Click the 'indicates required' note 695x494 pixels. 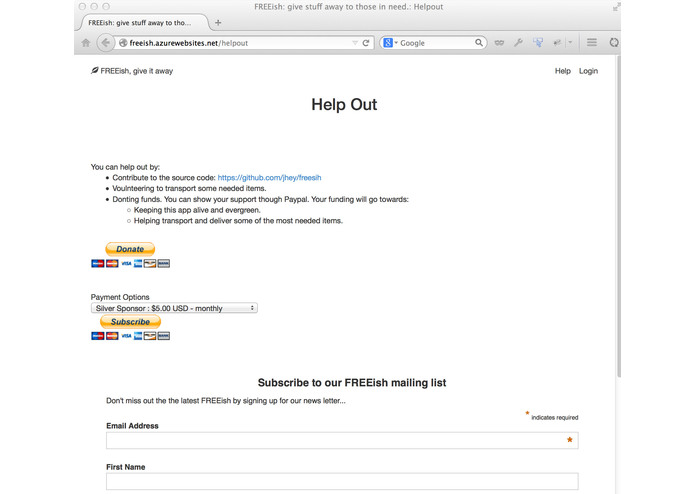point(554,417)
